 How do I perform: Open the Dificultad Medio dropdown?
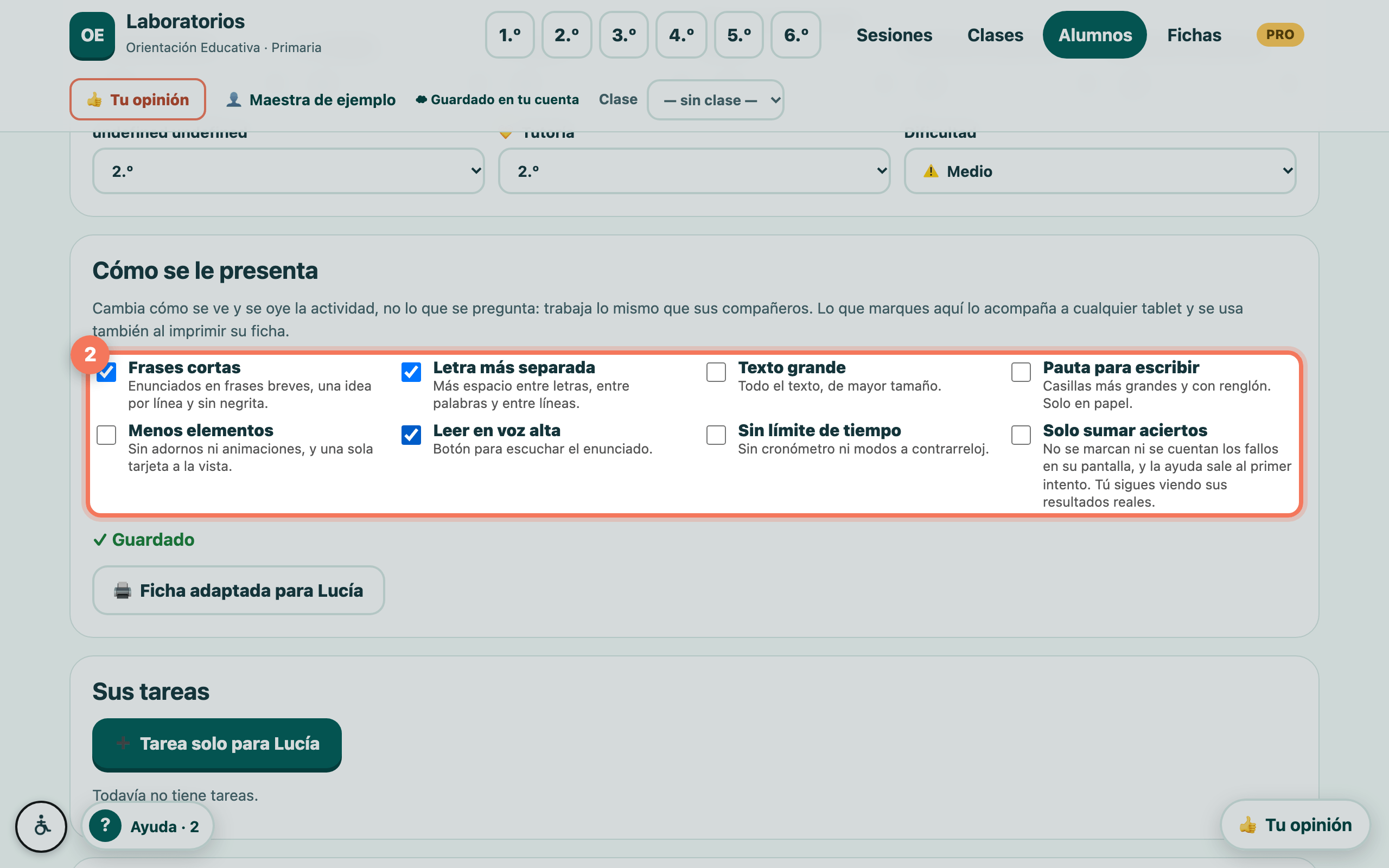1100,171
